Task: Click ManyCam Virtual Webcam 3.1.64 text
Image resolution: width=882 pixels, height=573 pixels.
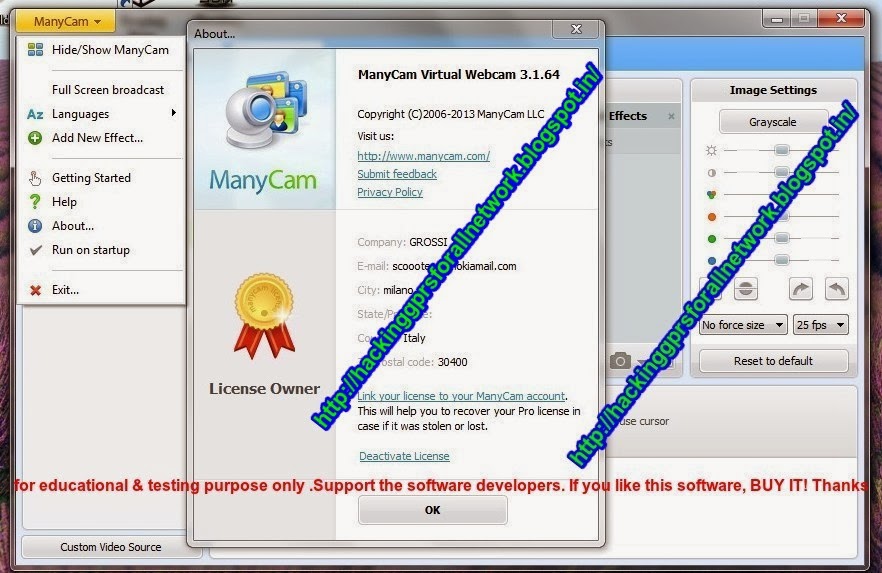Action: tap(459, 75)
